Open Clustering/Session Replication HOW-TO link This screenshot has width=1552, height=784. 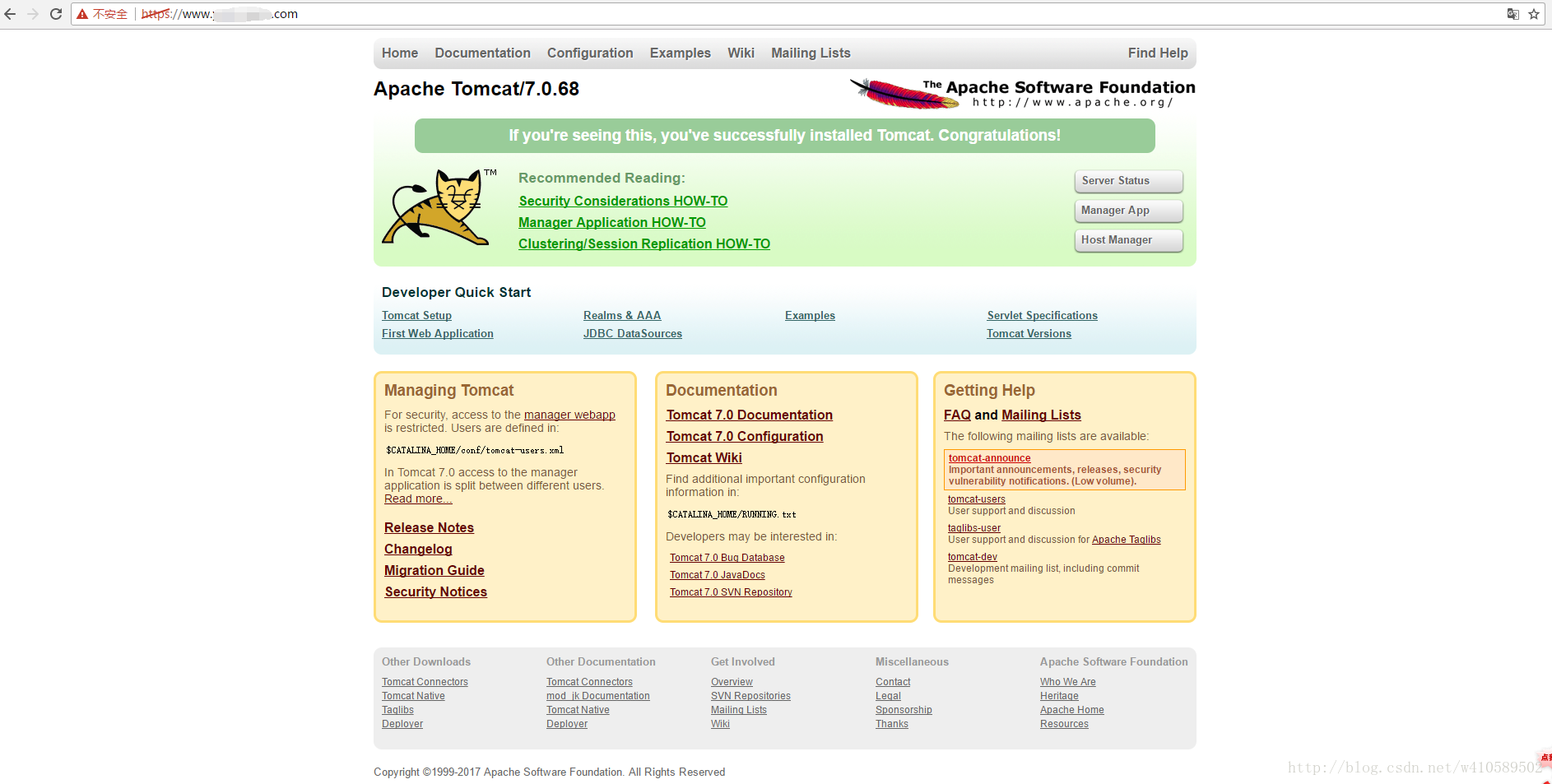(x=644, y=244)
